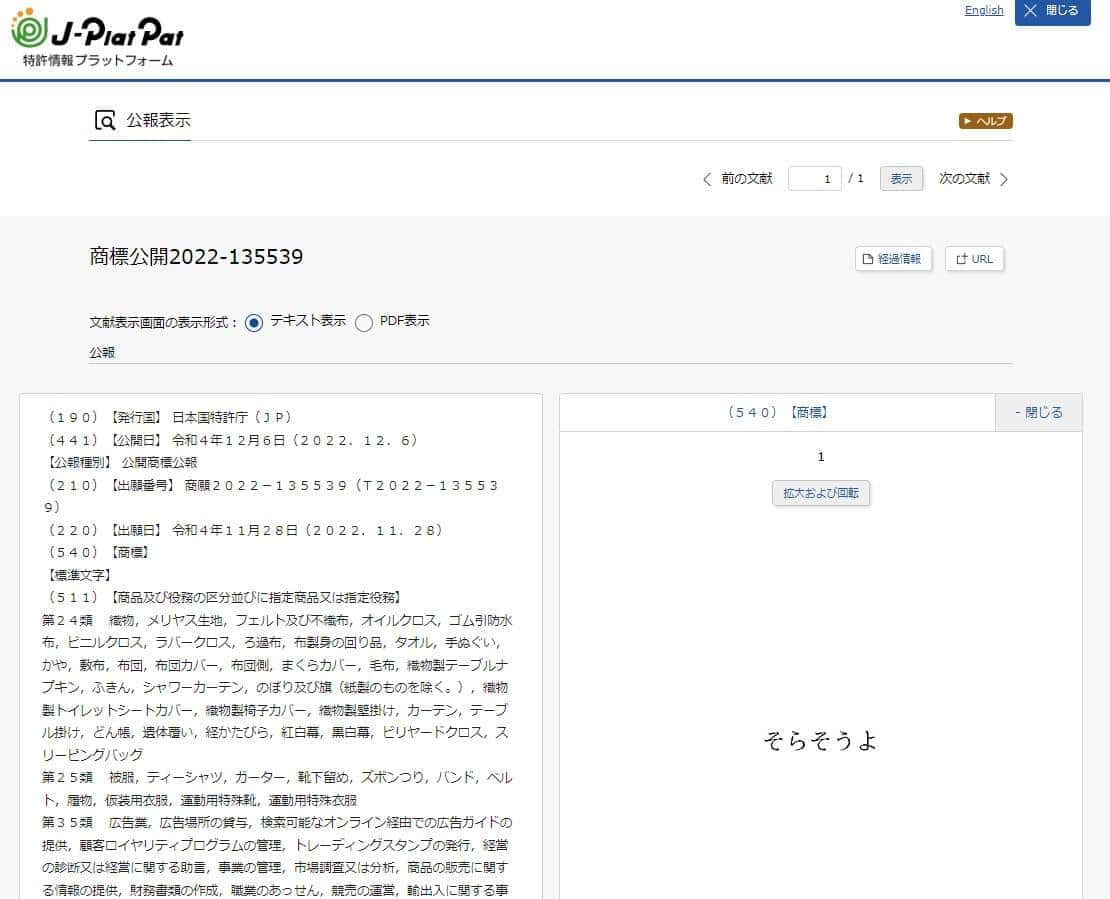Collapse the 商標 panel via 閉じる control
The width and height of the screenshot is (1110, 899).
coord(1038,410)
